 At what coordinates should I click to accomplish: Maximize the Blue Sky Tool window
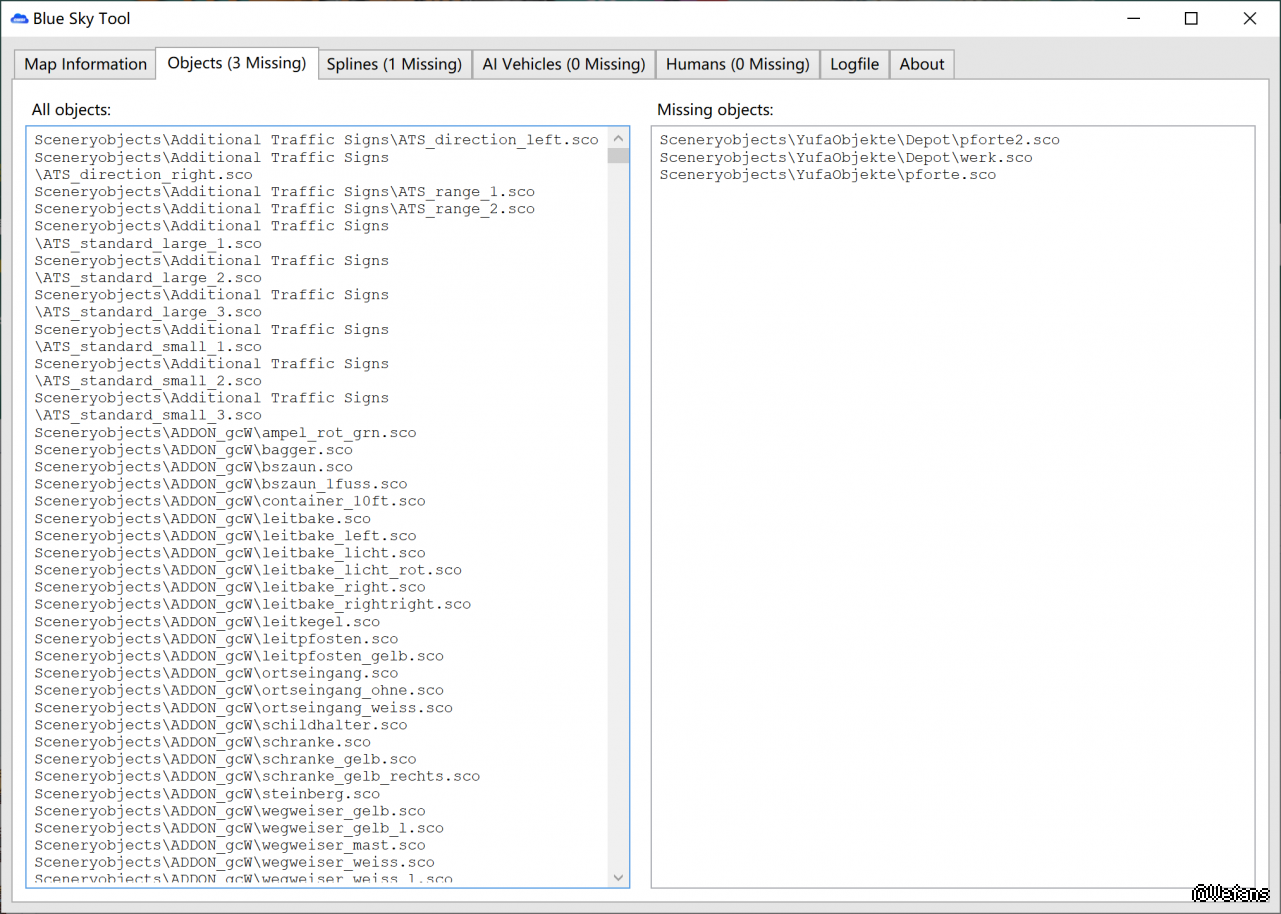pos(1191,19)
